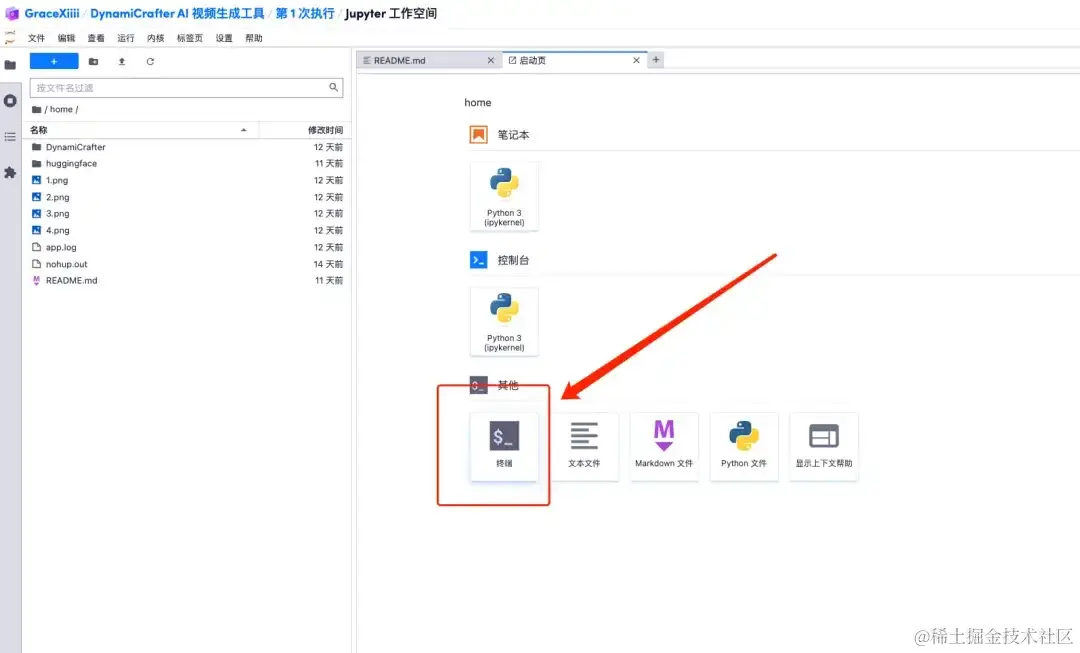The image size is (1080, 653).
Task: Select the DynamiCrafter folder
Action: click(x=186, y=147)
